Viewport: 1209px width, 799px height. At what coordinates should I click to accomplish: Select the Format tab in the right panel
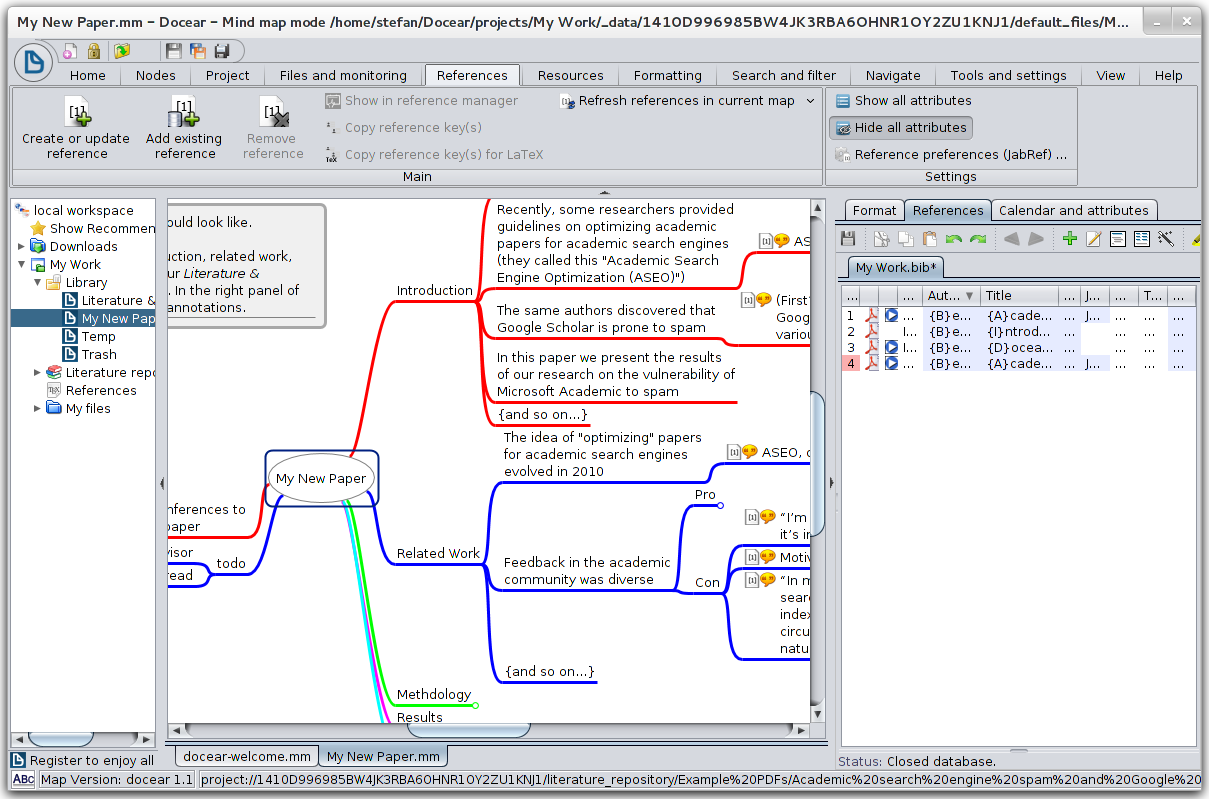874,210
